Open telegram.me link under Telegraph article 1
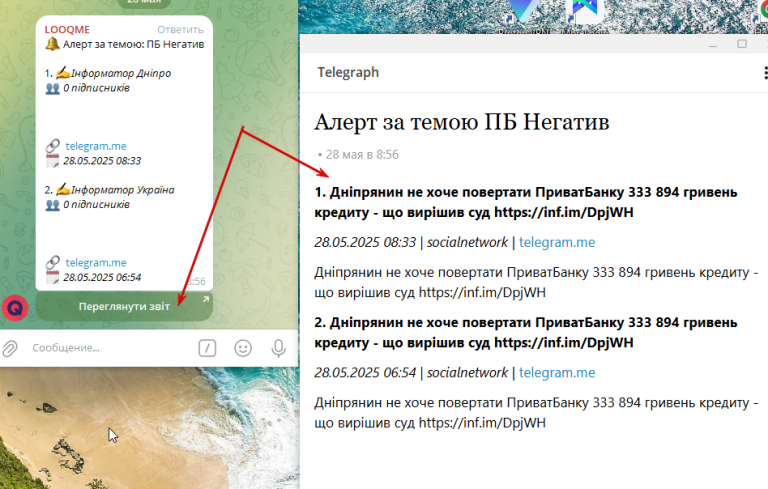 click(x=557, y=242)
